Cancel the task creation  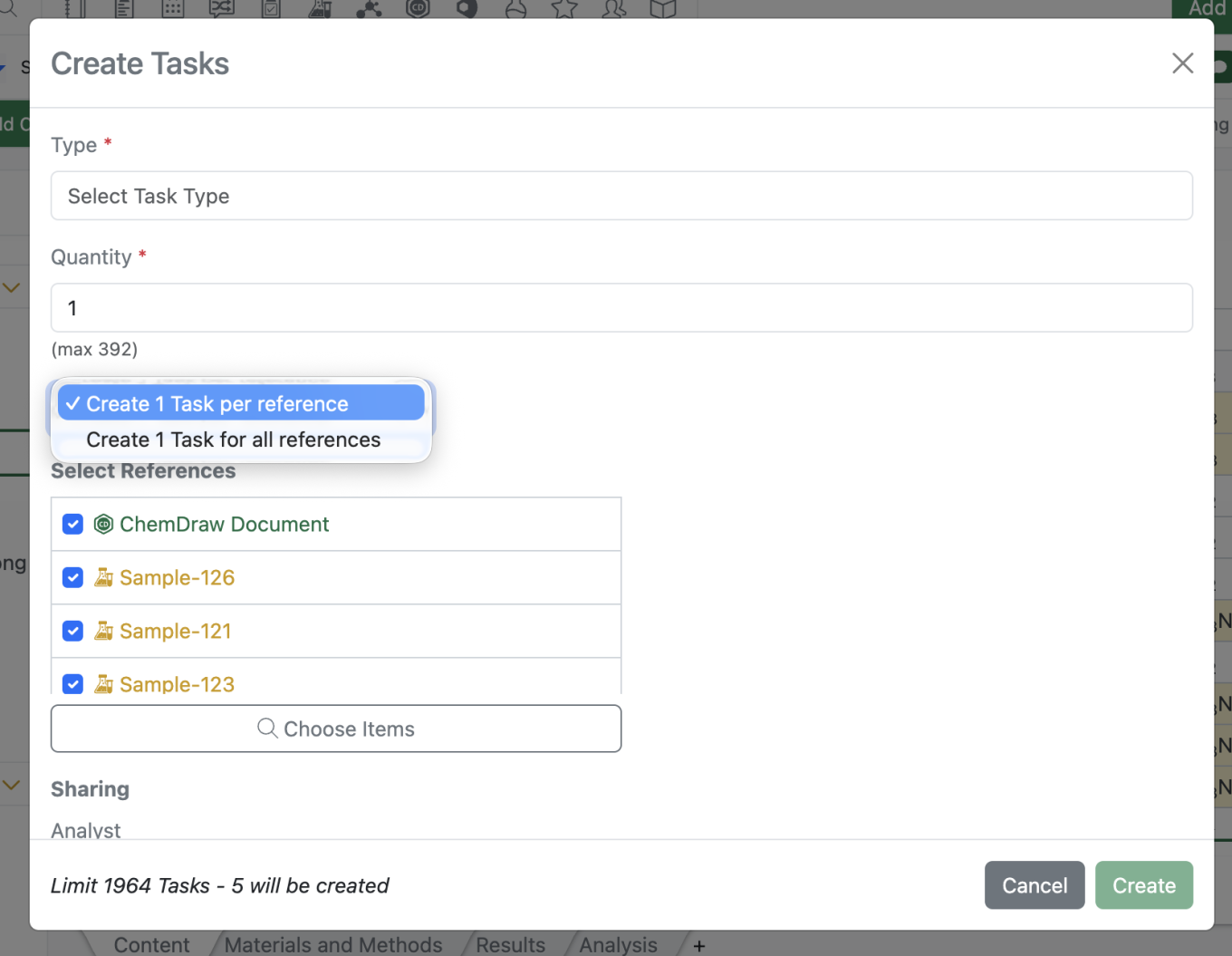point(1034,885)
